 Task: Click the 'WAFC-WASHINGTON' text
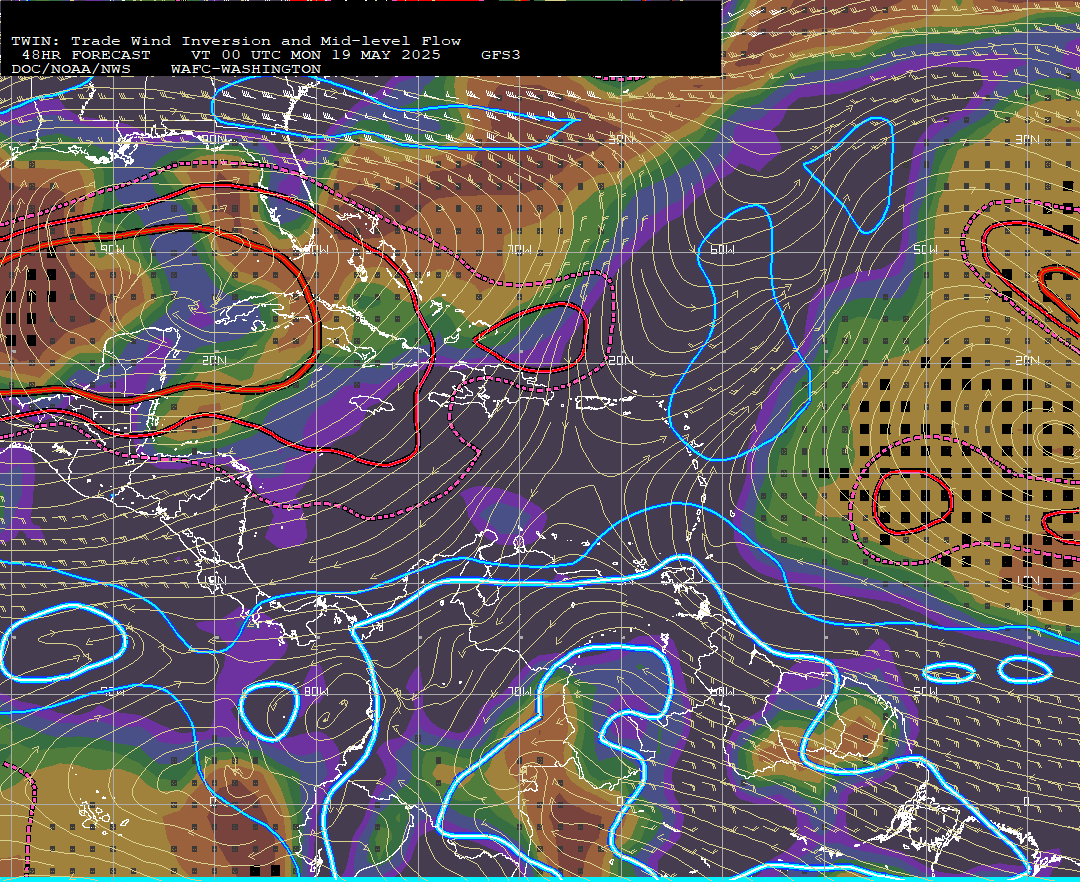coord(246,70)
